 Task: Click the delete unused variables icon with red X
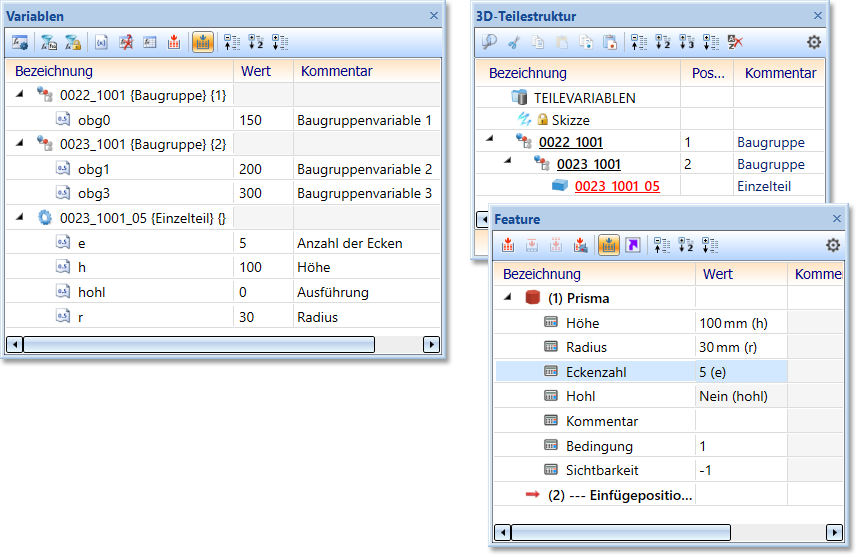pos(126,42)
